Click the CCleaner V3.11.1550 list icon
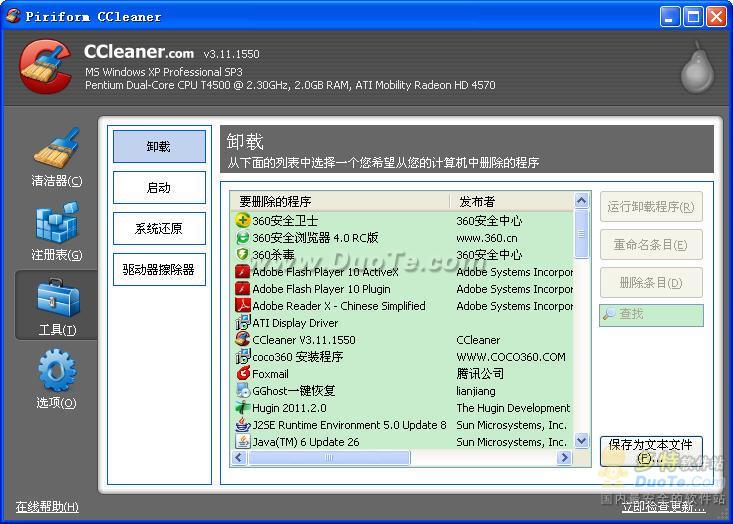The image size is (733, 524). [242, 339]
